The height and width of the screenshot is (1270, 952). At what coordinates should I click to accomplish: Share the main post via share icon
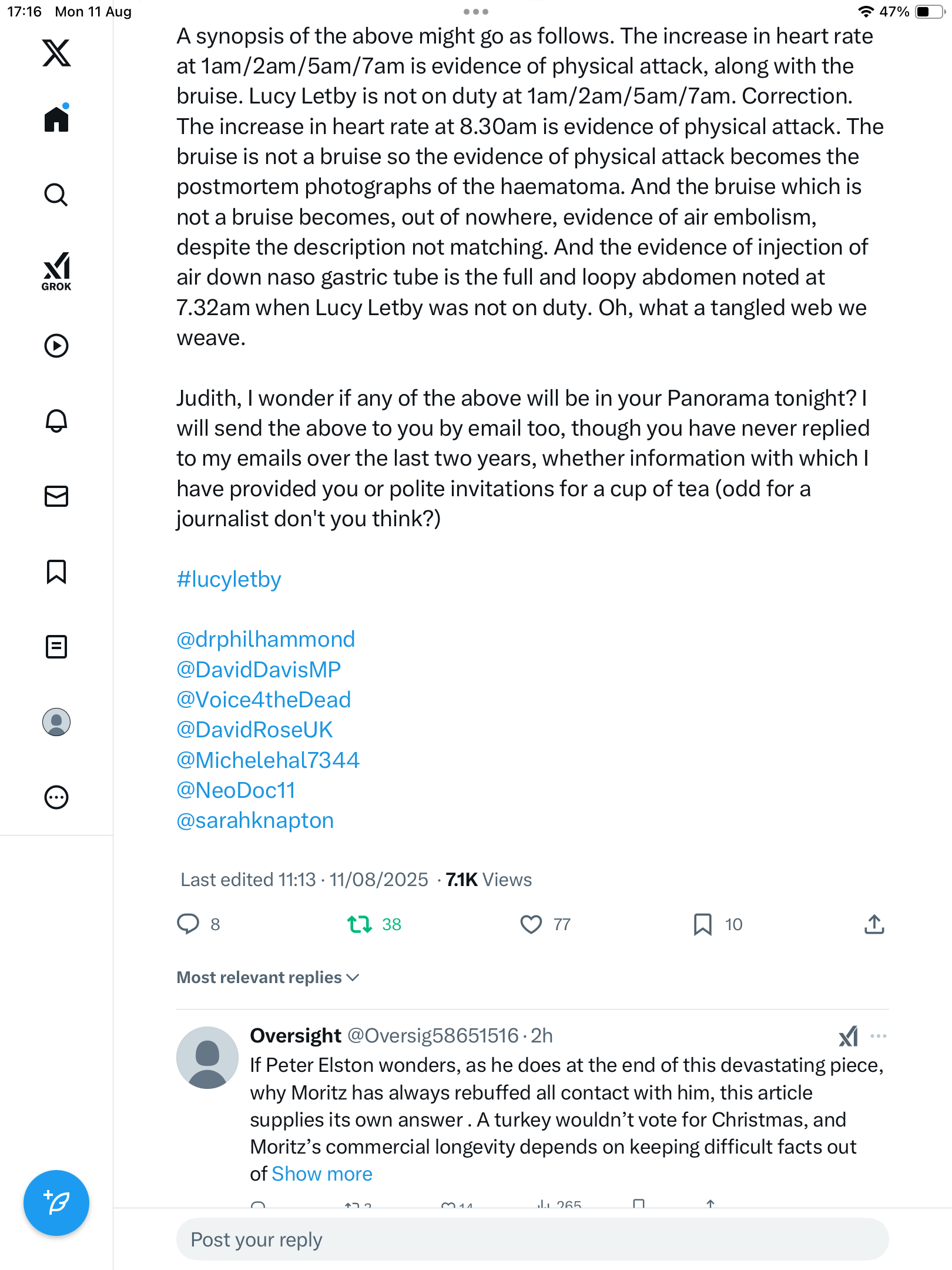(x=874, y=924)
